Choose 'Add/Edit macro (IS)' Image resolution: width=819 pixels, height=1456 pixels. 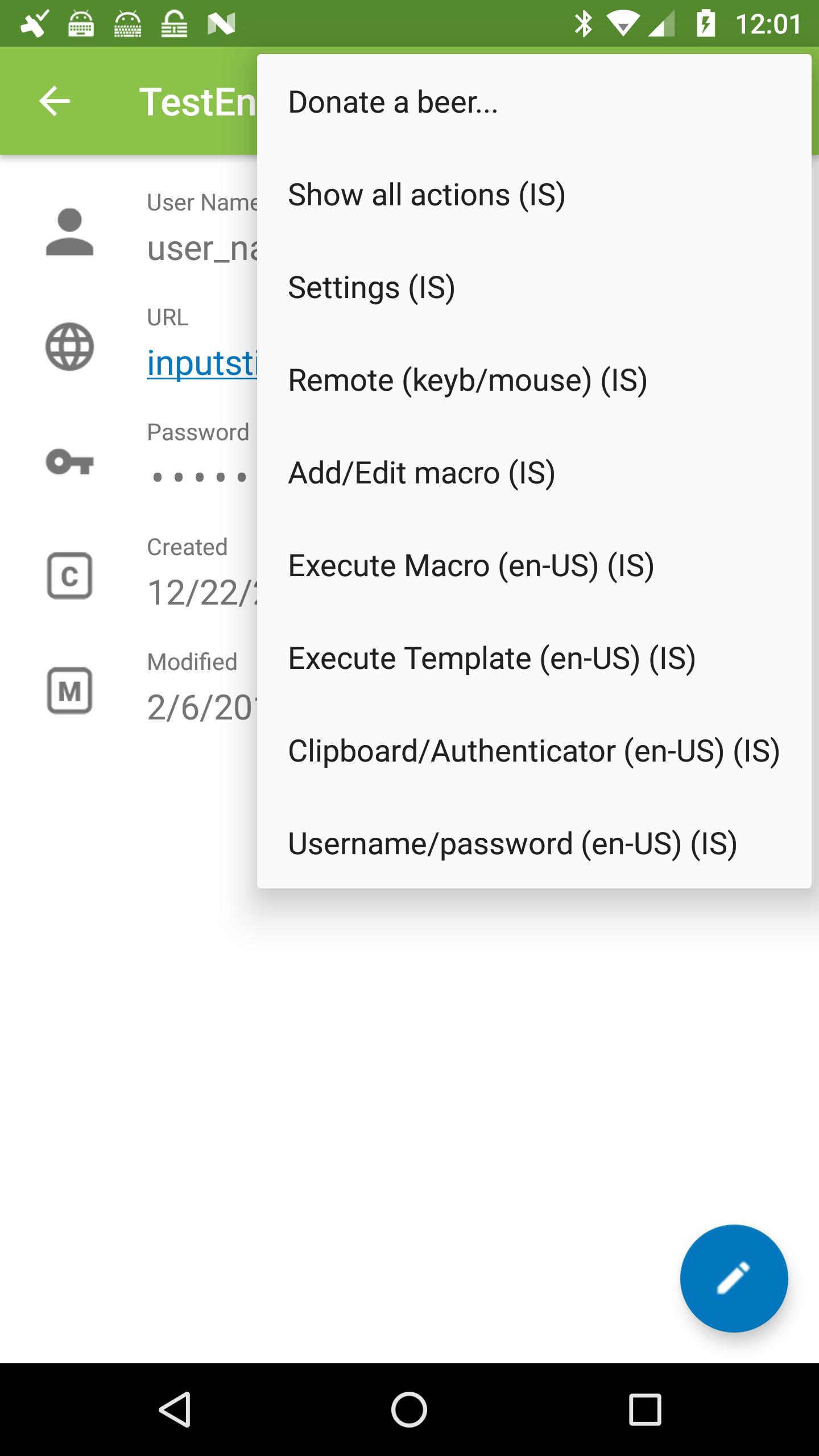(534, 473)
